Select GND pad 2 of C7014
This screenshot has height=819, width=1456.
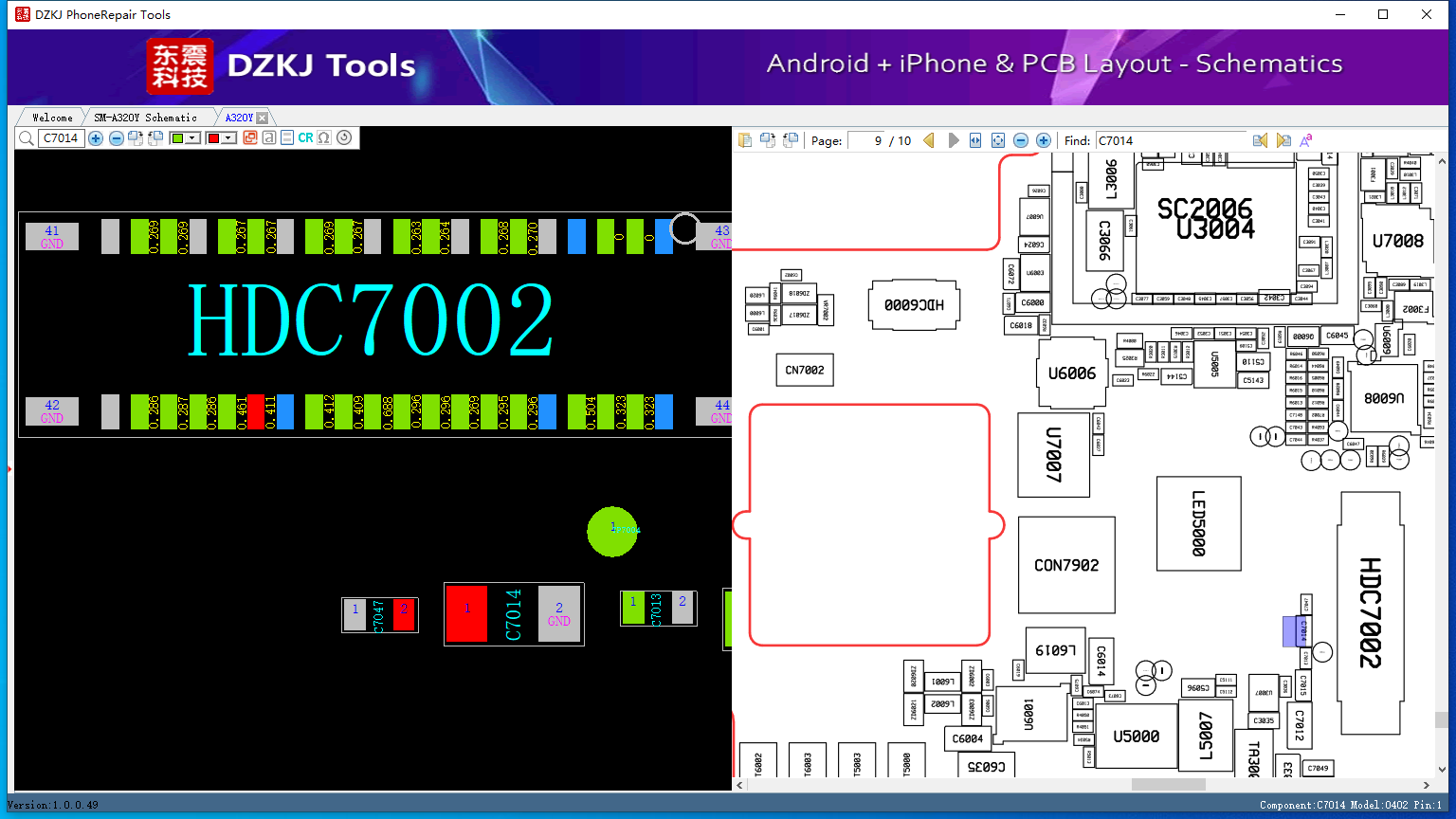point(559,613)
